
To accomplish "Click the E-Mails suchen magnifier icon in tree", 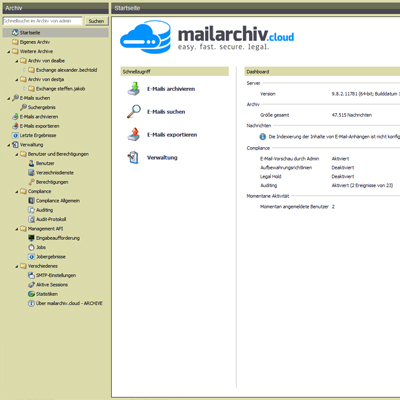I will click(15, 98).
